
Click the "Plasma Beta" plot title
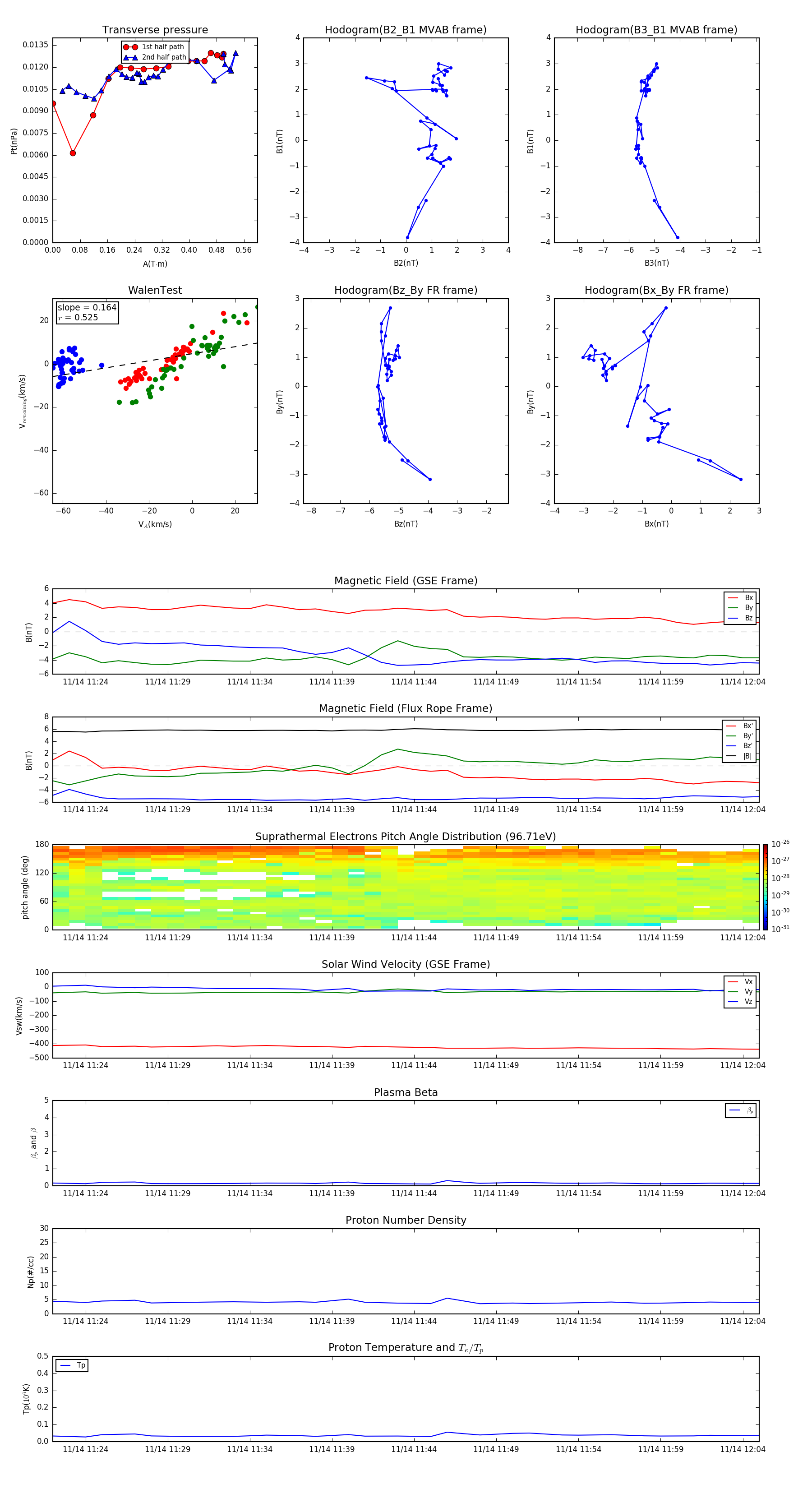pyautogui.click(x=406, y=1092)
